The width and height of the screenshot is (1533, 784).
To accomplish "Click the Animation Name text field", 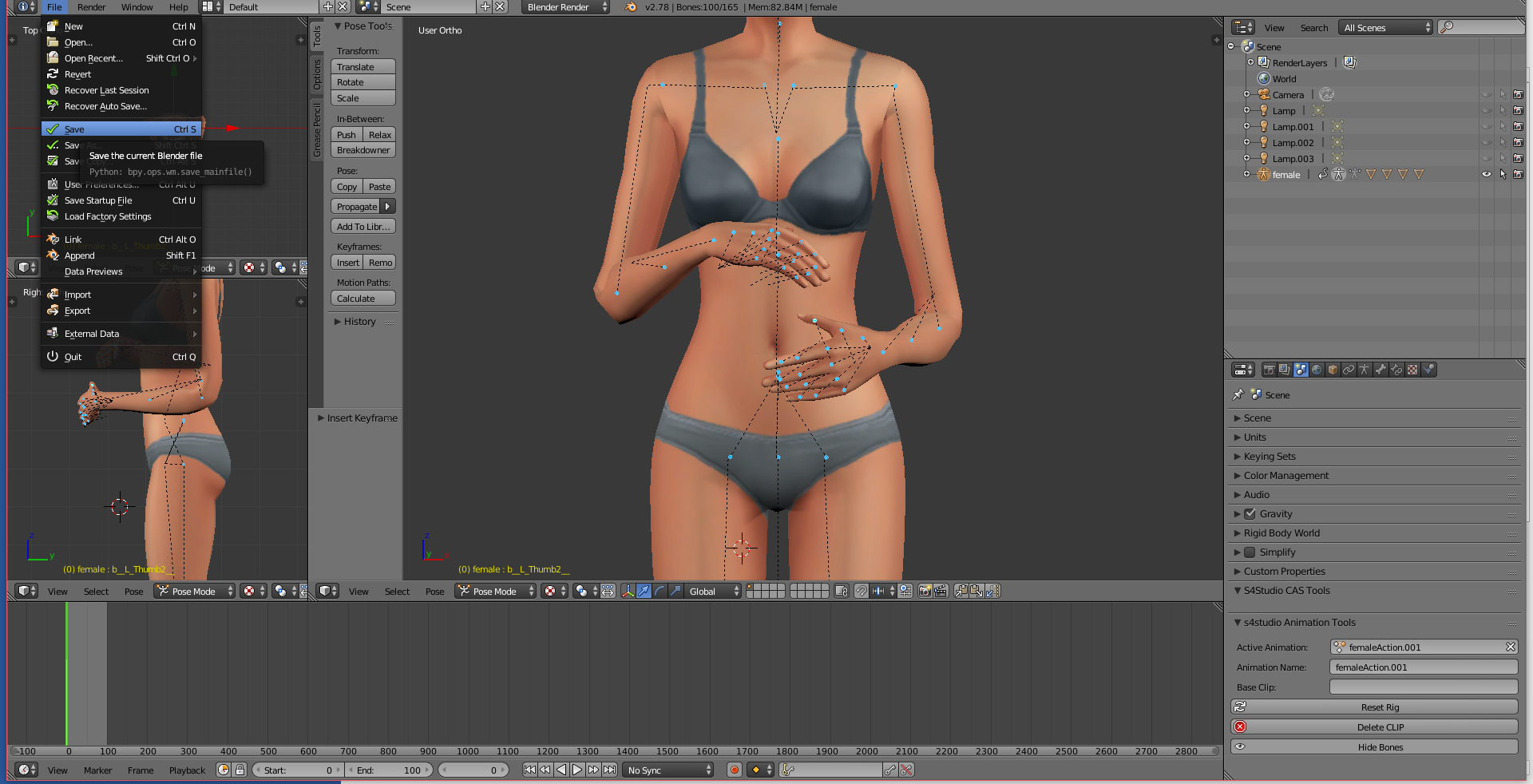I will tap(1423, 667).
